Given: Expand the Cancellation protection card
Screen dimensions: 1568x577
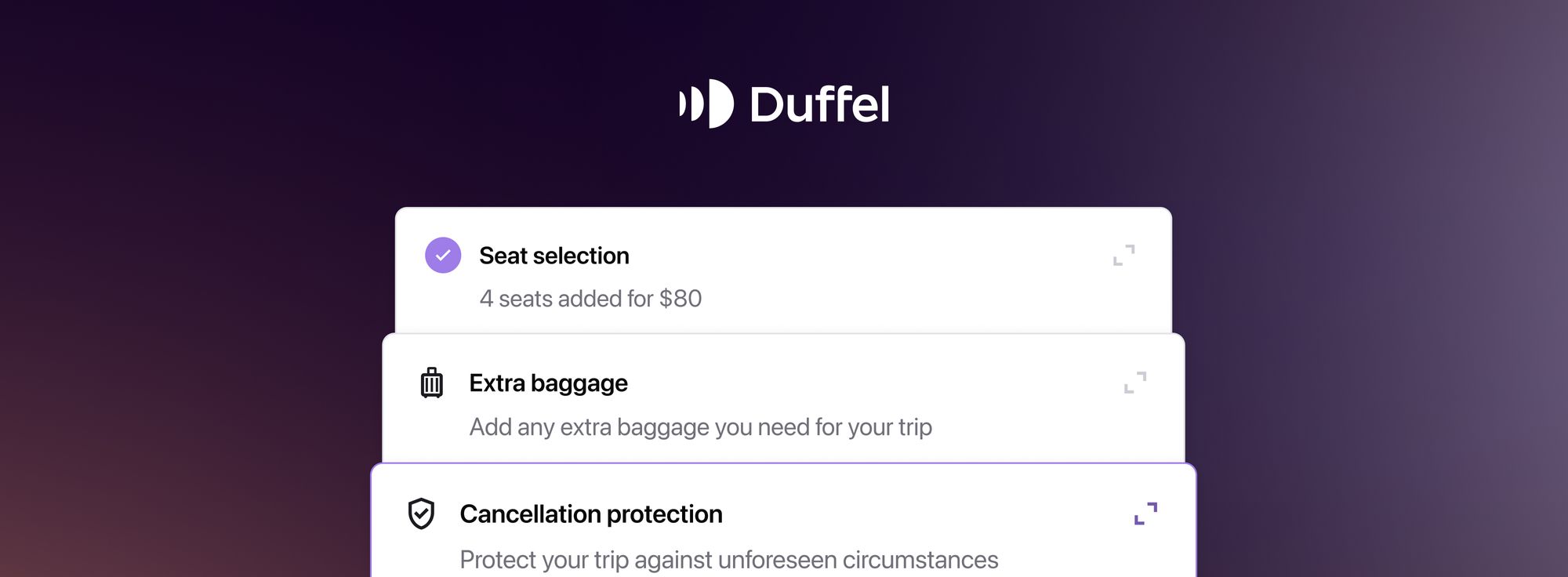Looking at the screenshot, I should tap(1145, 513).
